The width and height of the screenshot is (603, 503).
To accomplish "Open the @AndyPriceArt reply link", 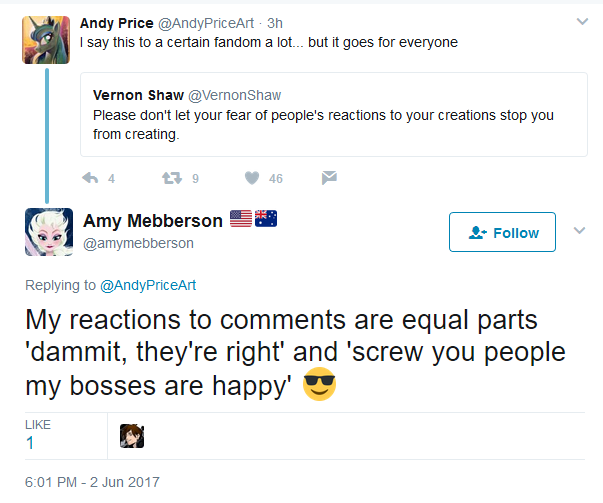I will [148, 285].
